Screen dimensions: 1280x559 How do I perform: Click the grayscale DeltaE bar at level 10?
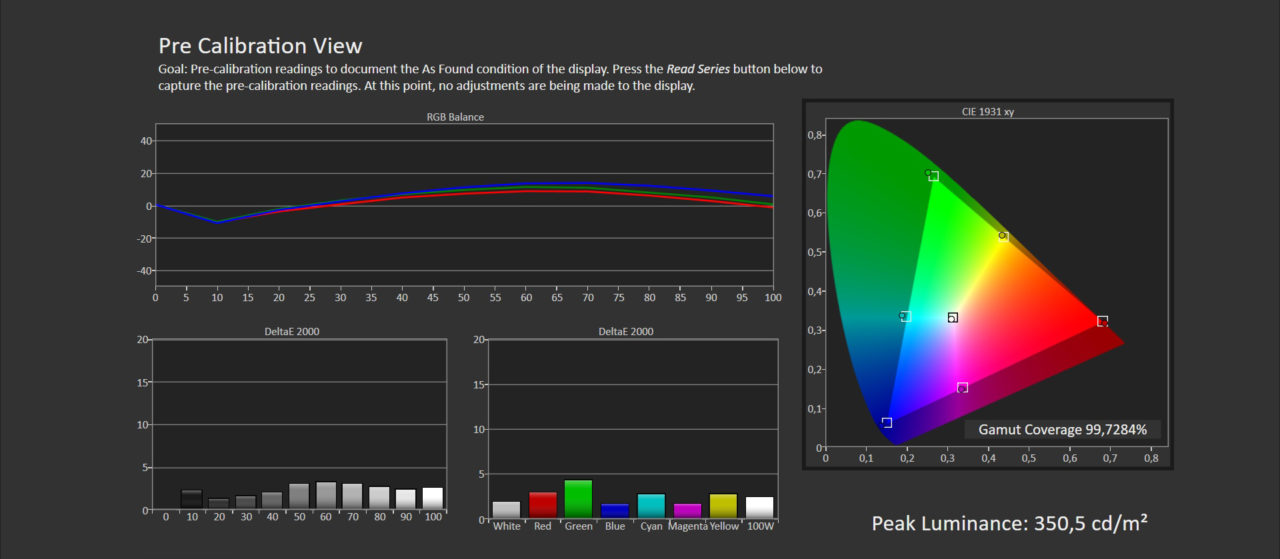191,499
